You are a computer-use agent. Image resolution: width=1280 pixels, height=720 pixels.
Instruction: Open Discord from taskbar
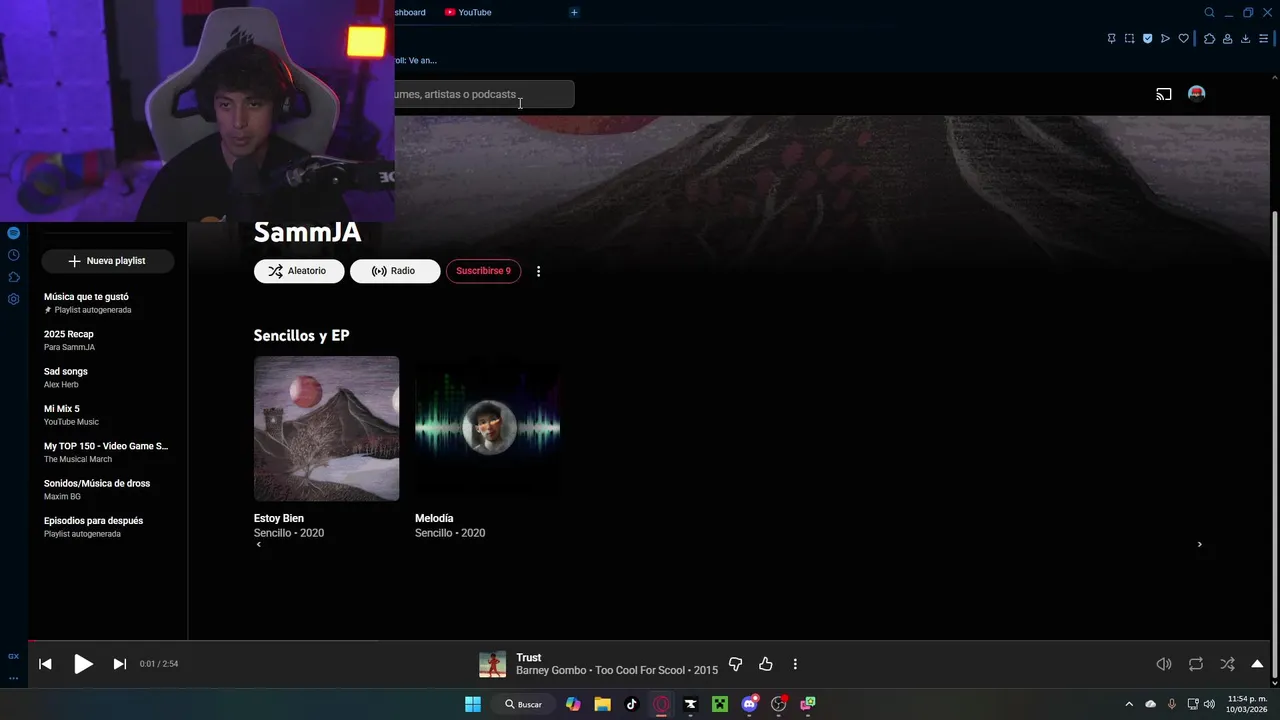tap(749, 704)
